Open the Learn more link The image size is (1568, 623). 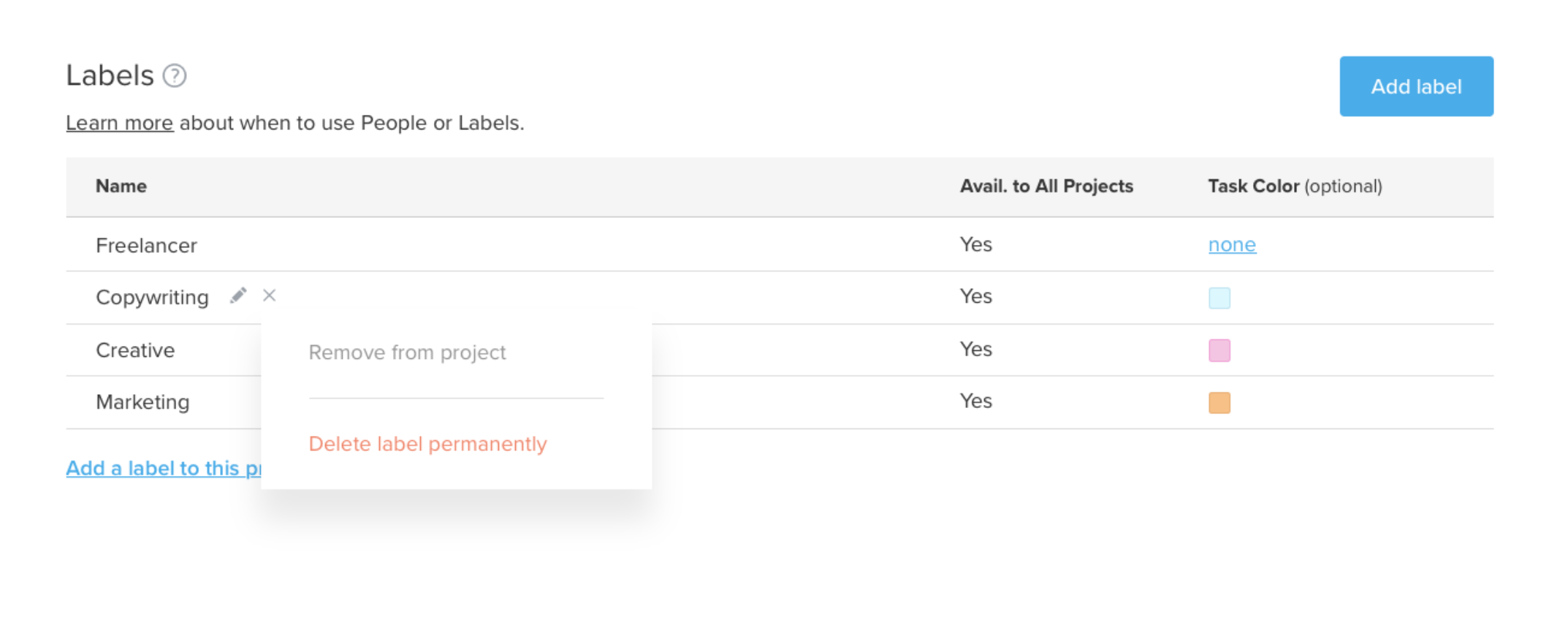tap(119, 122)
